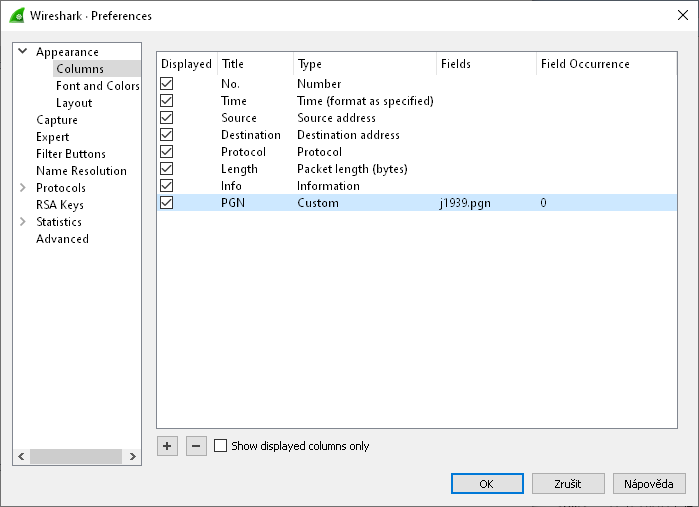The height and width of the screenshot is (507, 699).
Task: Uncheck the No. column checkbox
Action: point(167,83)
